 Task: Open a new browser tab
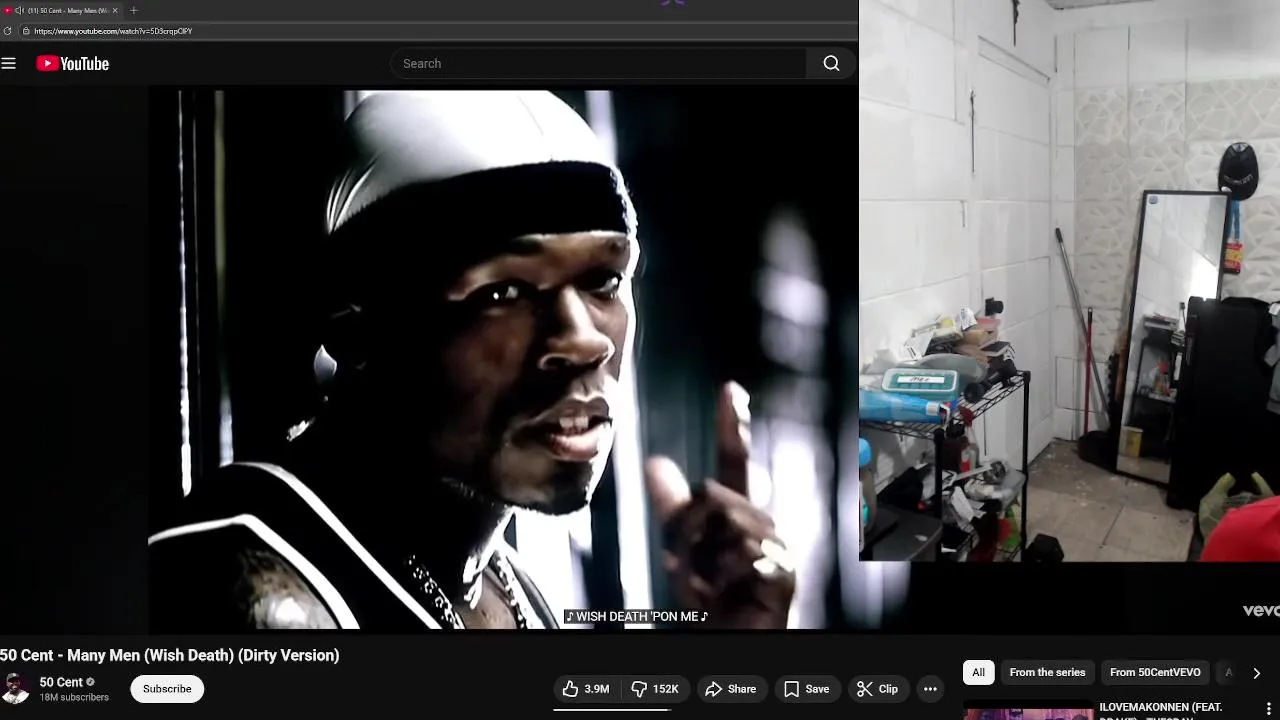[x=134, y=10]
